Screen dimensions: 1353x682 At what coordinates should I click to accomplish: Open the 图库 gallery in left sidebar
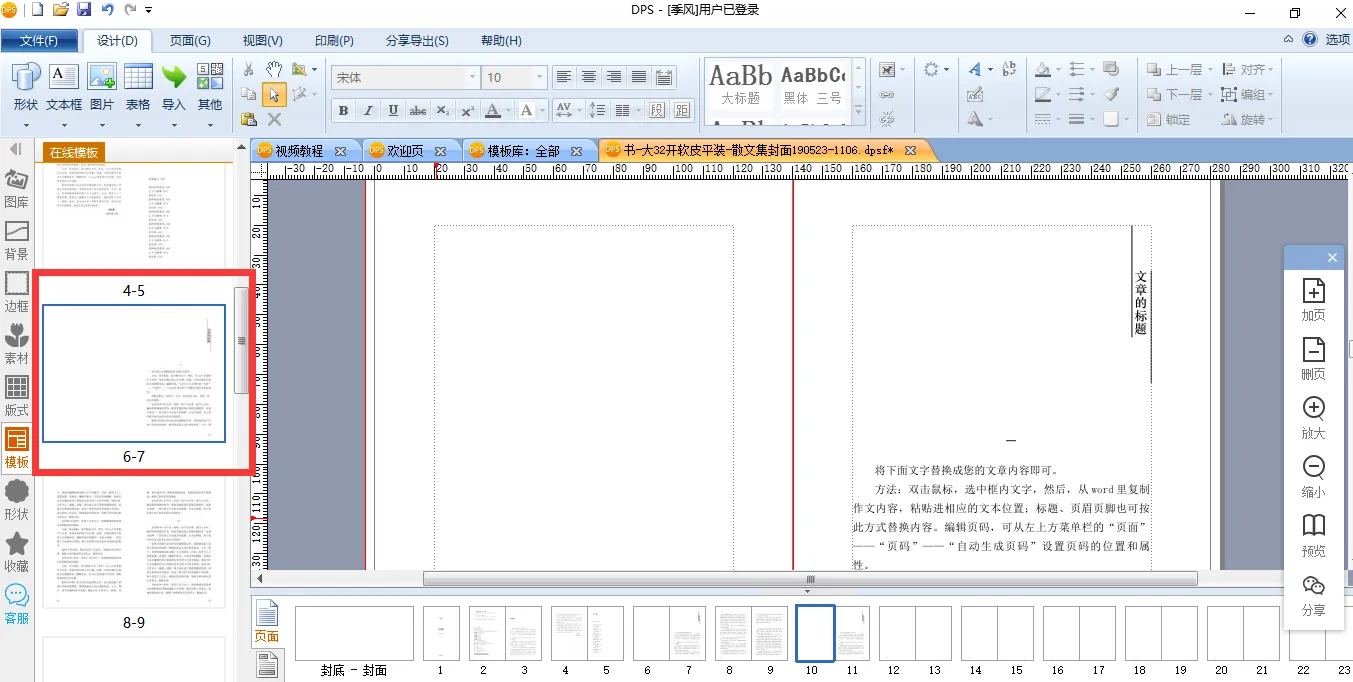tap(17, 188)
